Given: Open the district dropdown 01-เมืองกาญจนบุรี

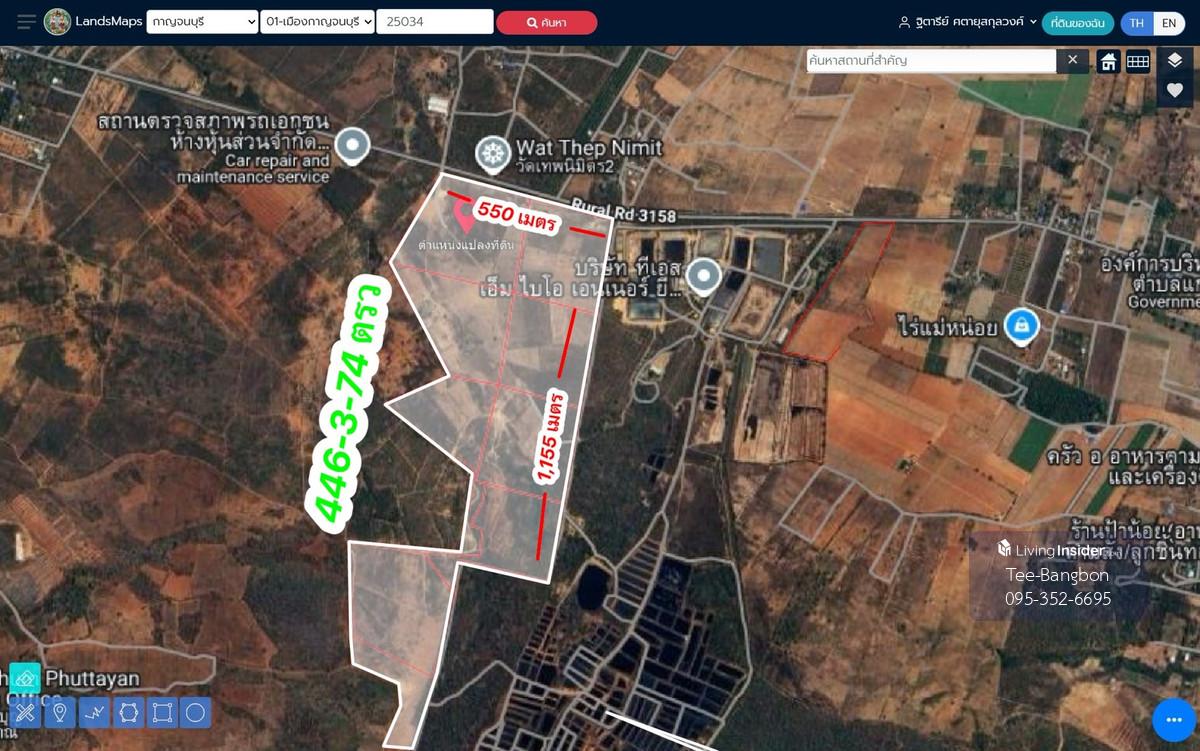Looking at the screenshot, I should [x=317, y=22].
